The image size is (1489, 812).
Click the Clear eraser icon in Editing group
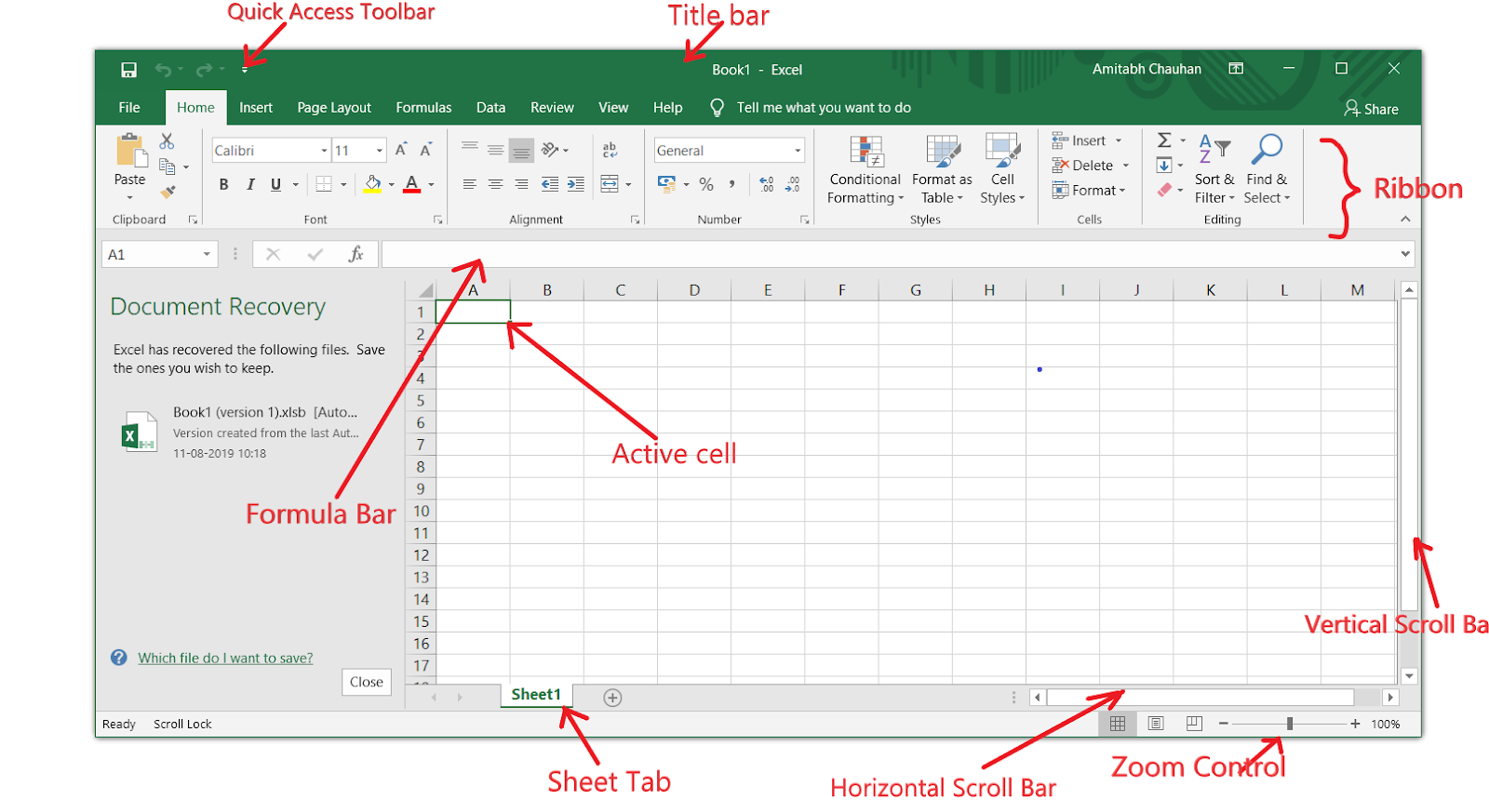[1165, 190]
